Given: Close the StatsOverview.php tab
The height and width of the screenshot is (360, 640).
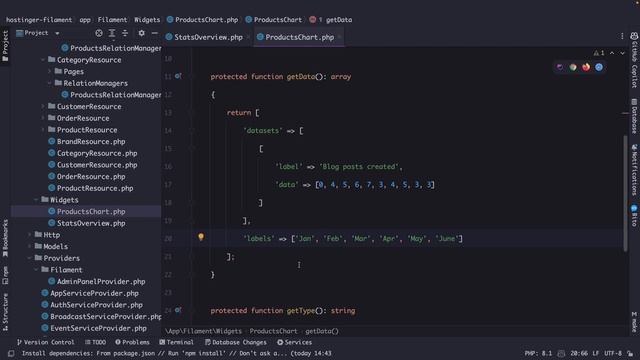Looking at the screenshot, I should (248, 37).
